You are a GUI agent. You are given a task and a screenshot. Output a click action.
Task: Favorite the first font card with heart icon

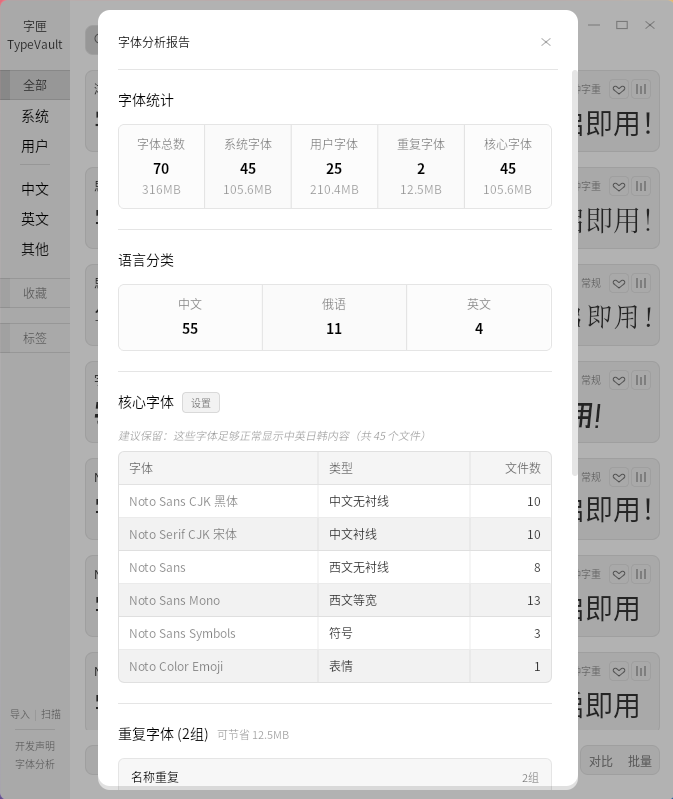619,90
